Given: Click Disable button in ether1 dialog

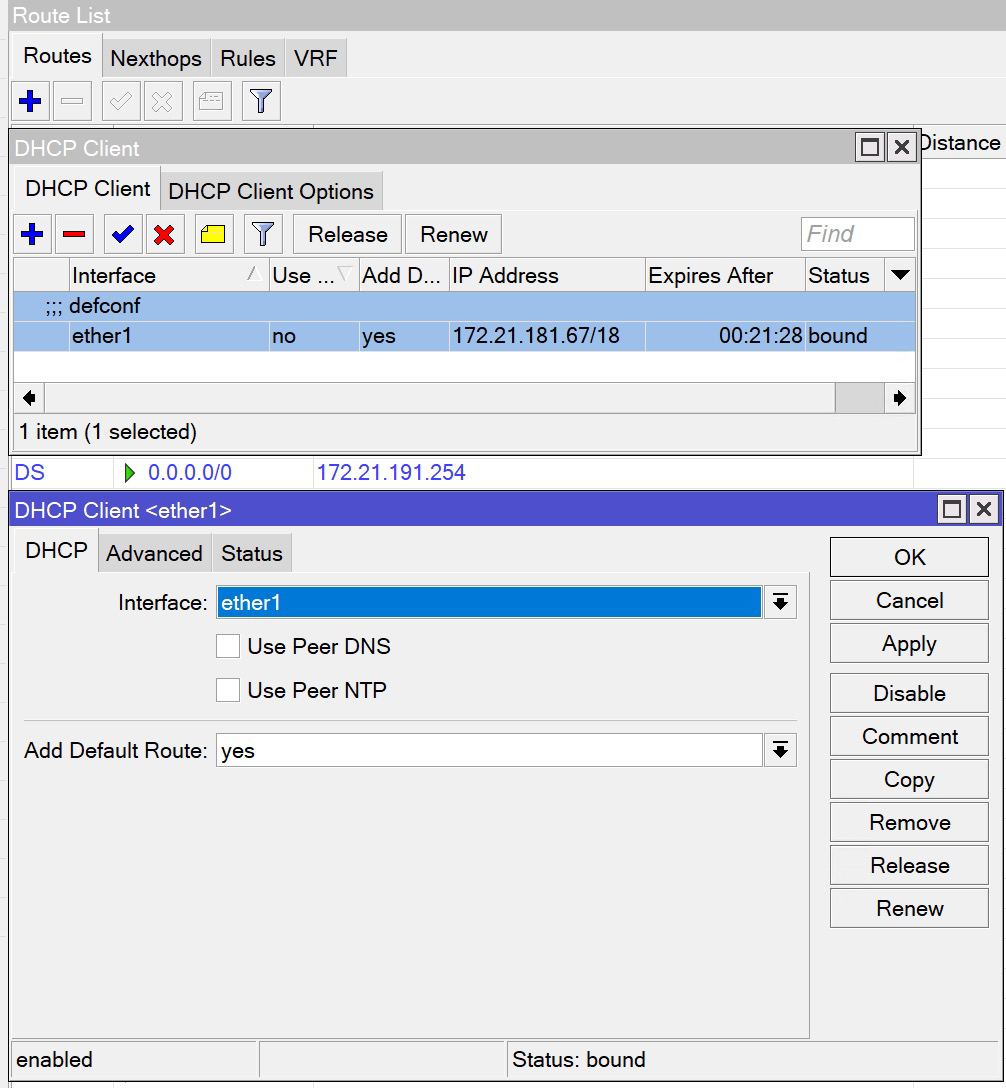Looking at the screenshot, I should pos(909,693).
